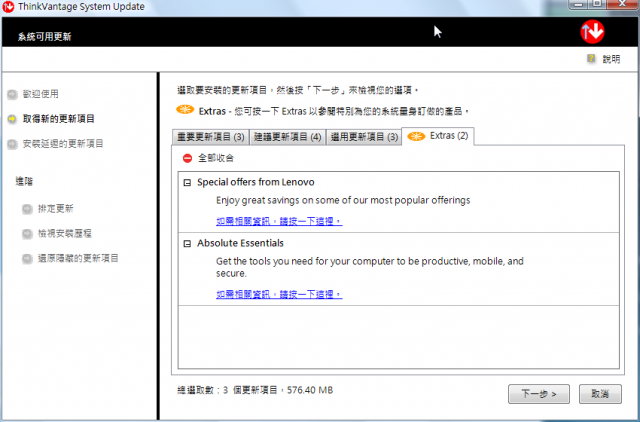Open help via the question mark icon
The height and width of the screenshot is (422, 640).
click(591, 58)
